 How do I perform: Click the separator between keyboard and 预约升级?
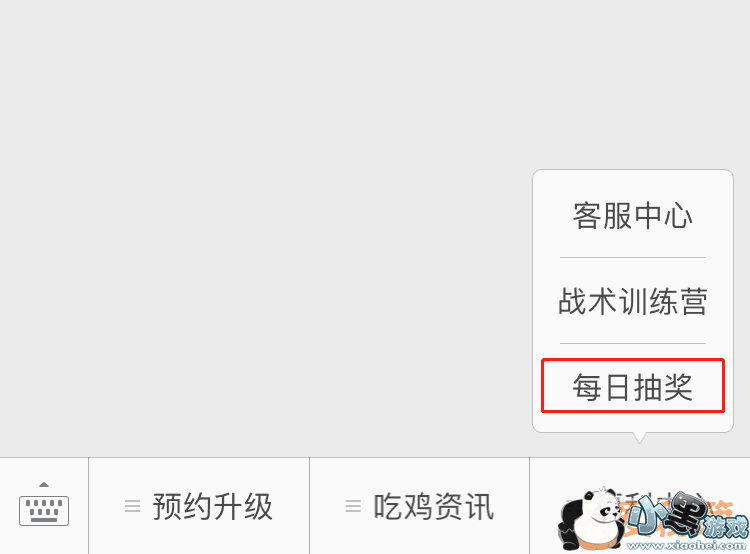coord(88,506)
